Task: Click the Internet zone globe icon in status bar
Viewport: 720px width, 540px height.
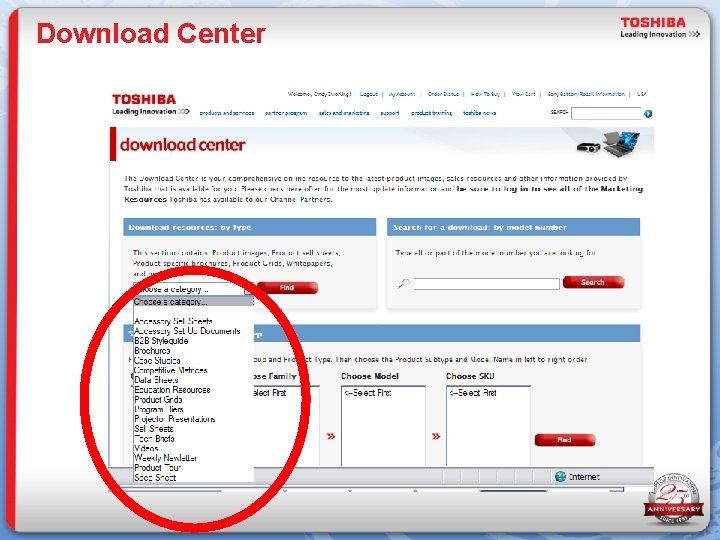Action: point(560,477)
